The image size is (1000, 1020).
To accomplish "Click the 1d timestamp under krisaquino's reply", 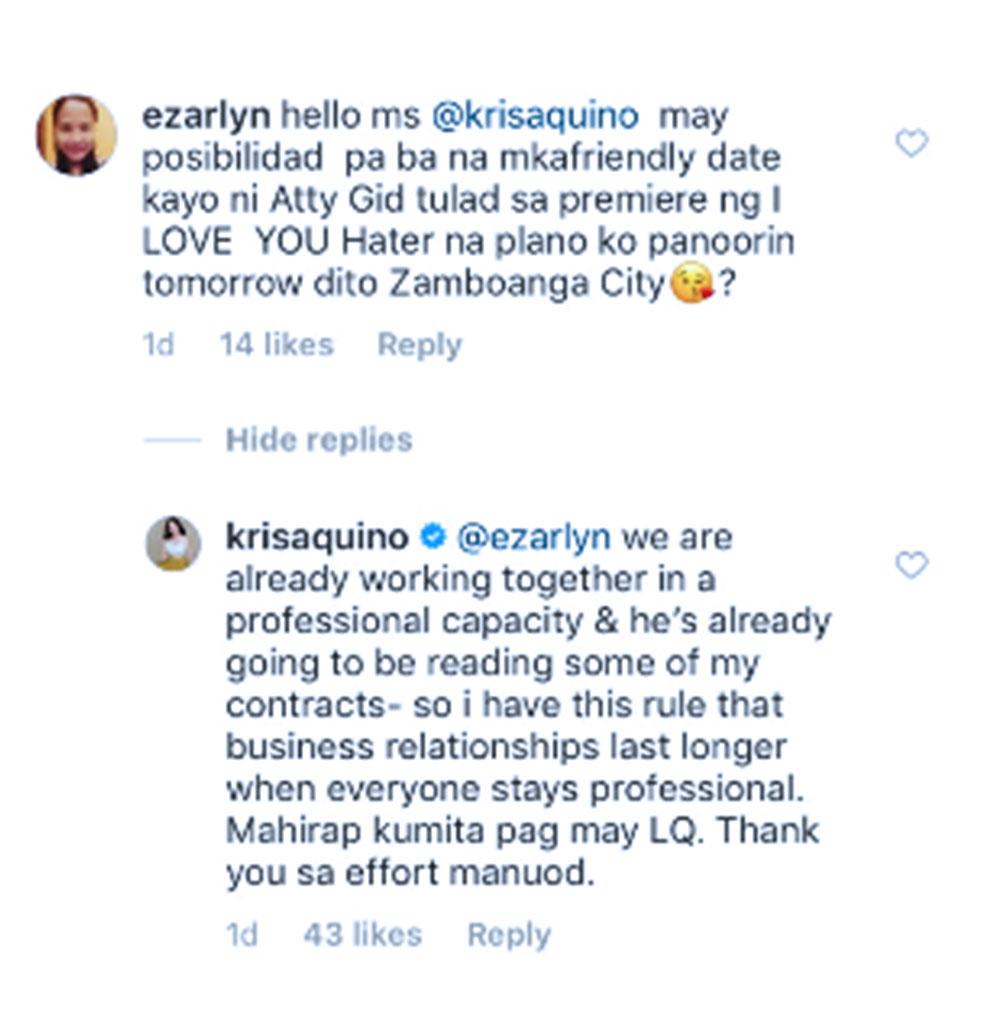I will click(241, 934).
